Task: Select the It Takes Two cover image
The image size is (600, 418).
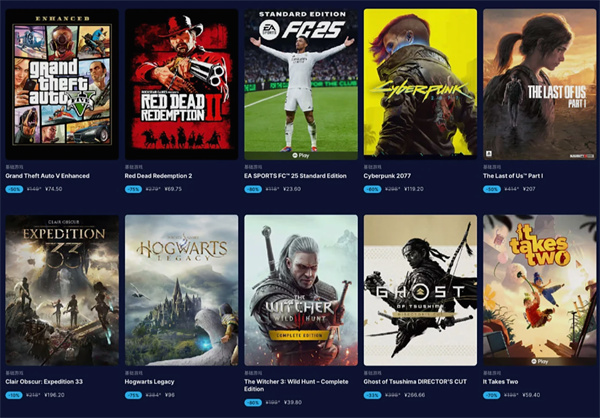Action: tap(540, 290)
